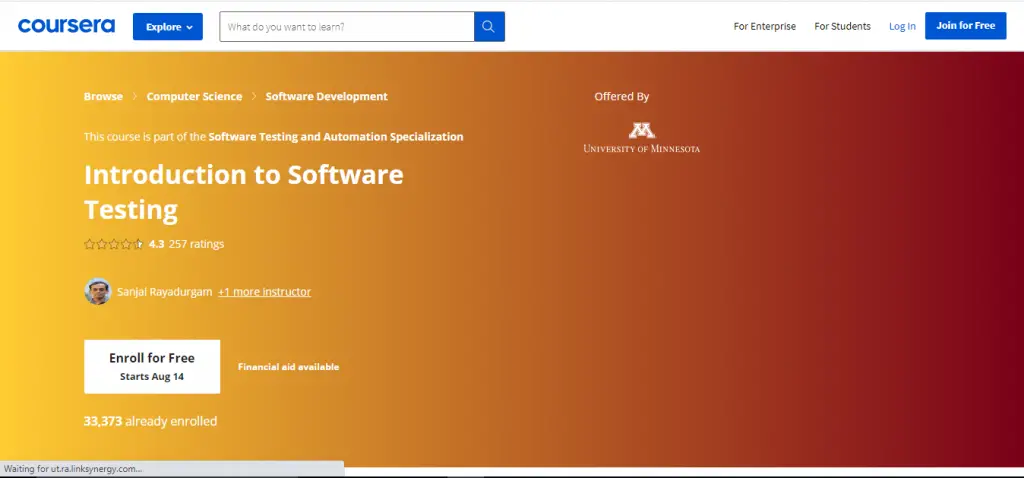
Task: Click the Log In link
Action: 902,27
